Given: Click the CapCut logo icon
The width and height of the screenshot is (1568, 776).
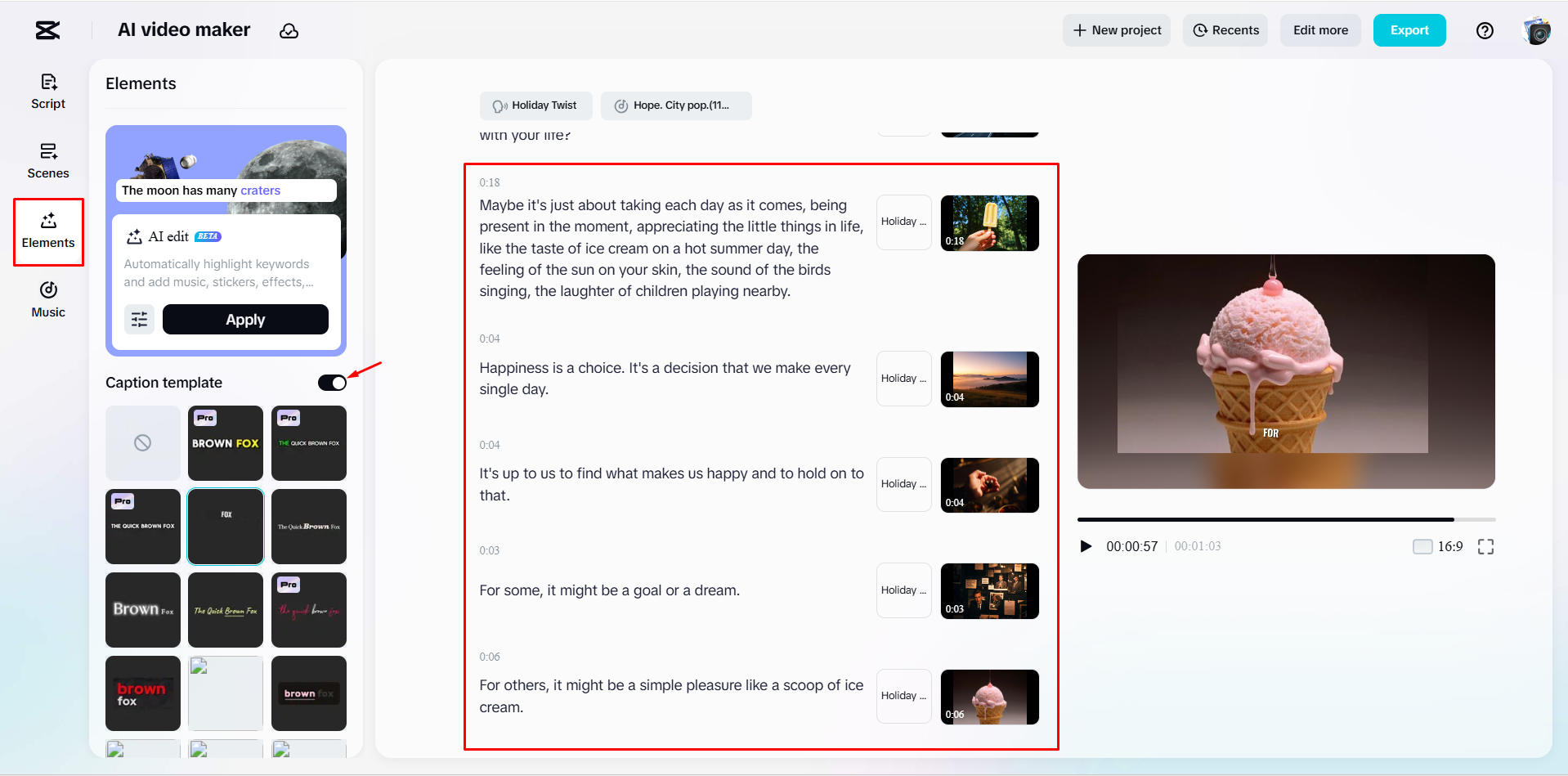Looking at the screenshot, I should (x=47, y=30).
